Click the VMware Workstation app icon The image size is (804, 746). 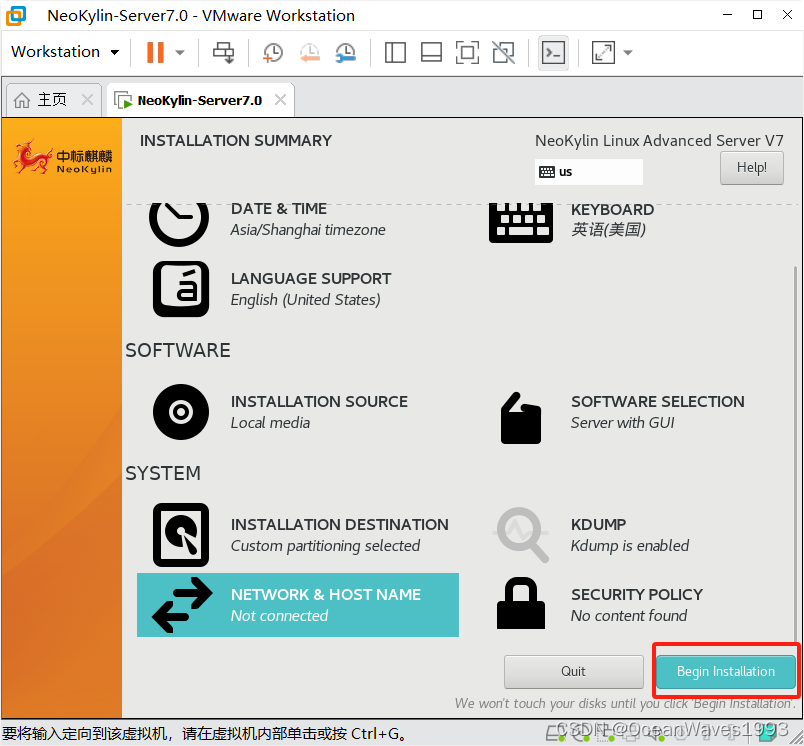pyautogui.click(x=16, y=15)
